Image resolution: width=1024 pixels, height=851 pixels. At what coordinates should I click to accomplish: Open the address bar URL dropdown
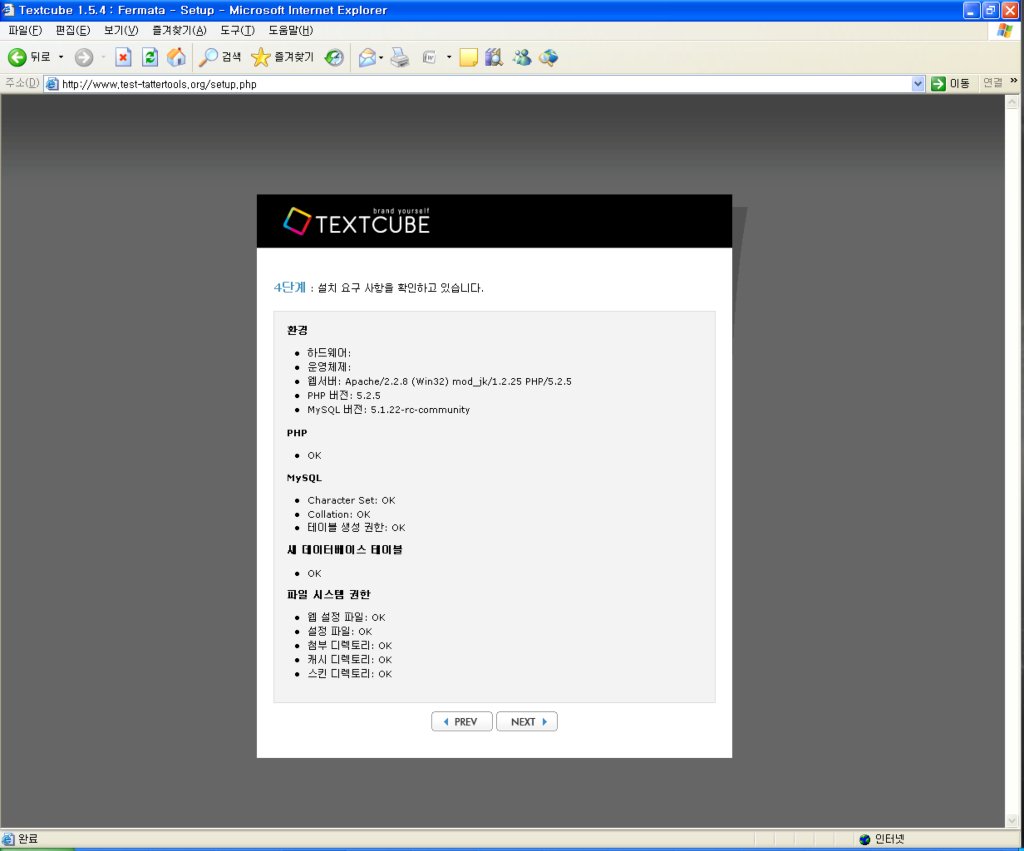click(918, 84)
